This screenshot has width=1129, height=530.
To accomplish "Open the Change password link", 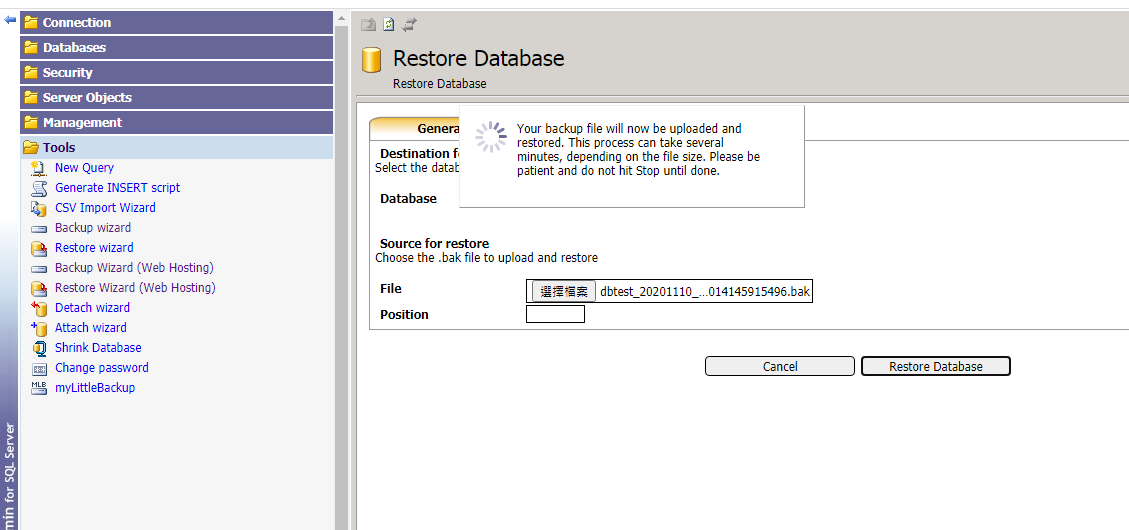I will coord(101,368).
